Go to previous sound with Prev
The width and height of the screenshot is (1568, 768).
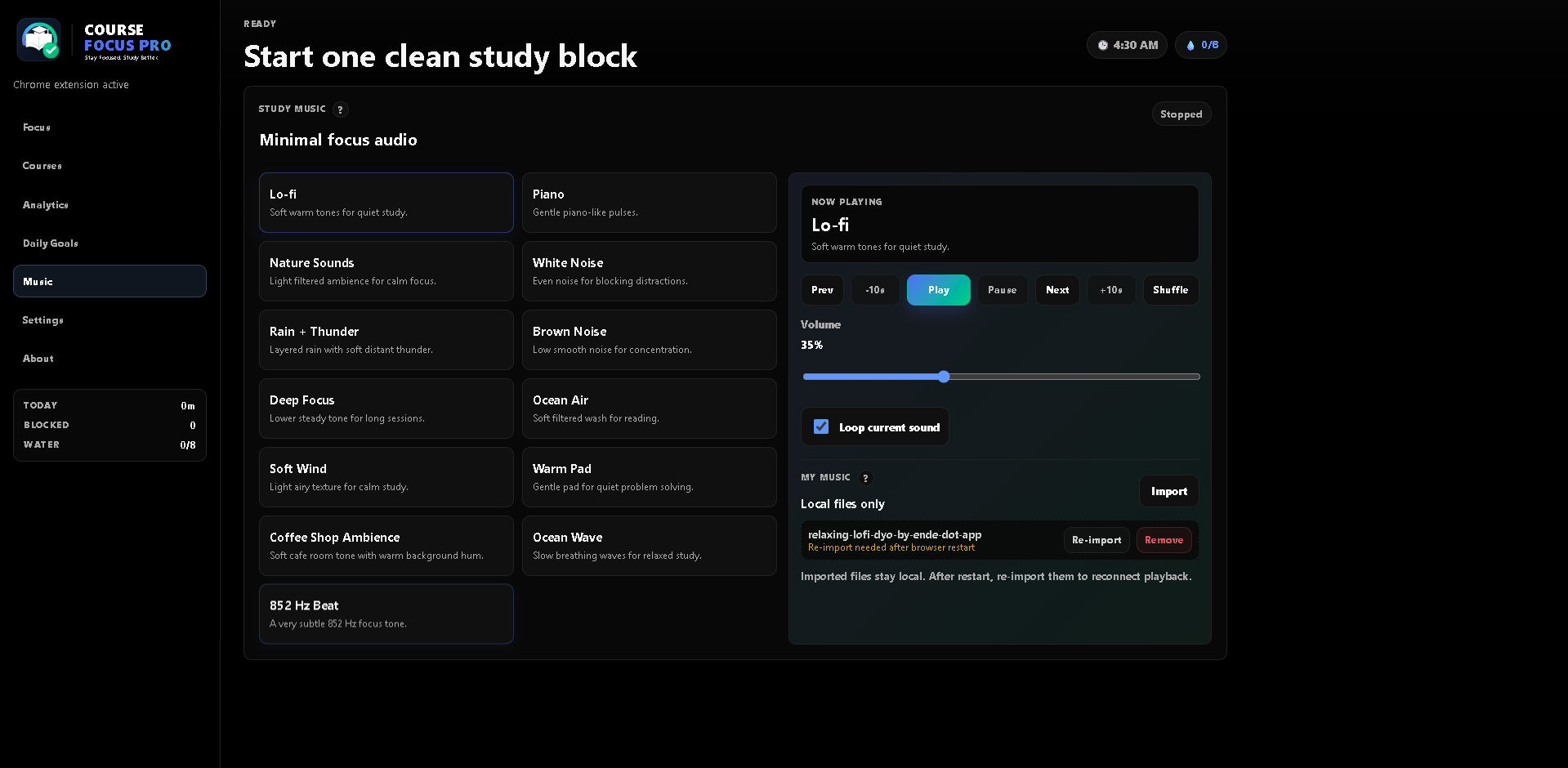[822, 290]
